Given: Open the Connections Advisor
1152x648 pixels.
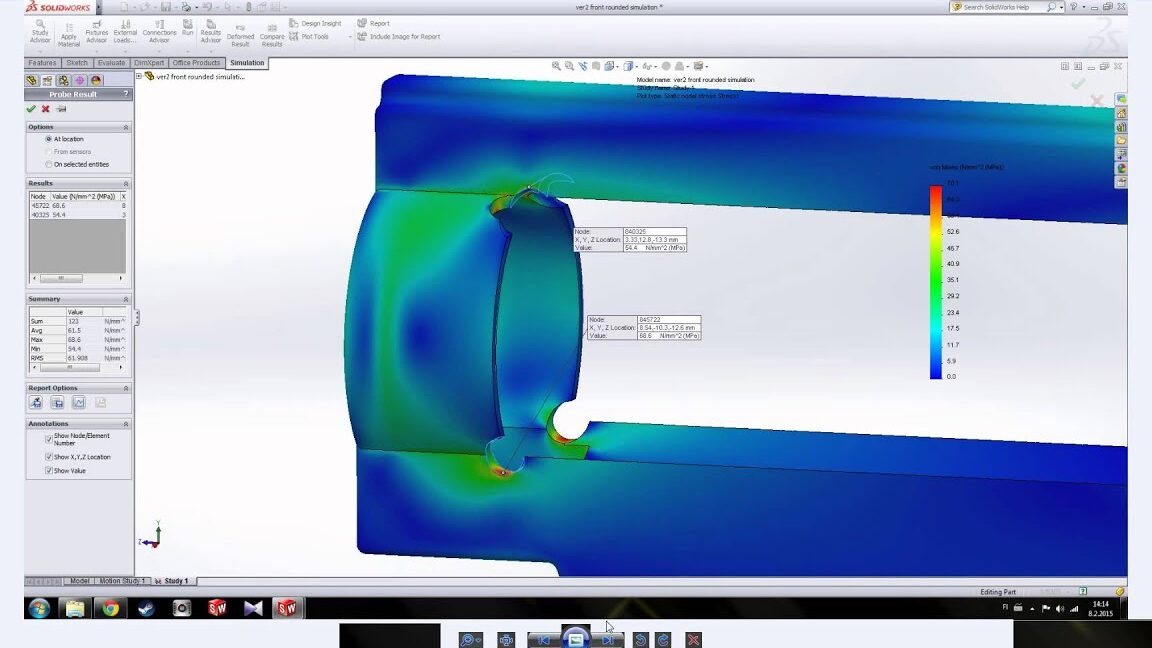Looking at the screenshot, I should [x=159, y=32].
